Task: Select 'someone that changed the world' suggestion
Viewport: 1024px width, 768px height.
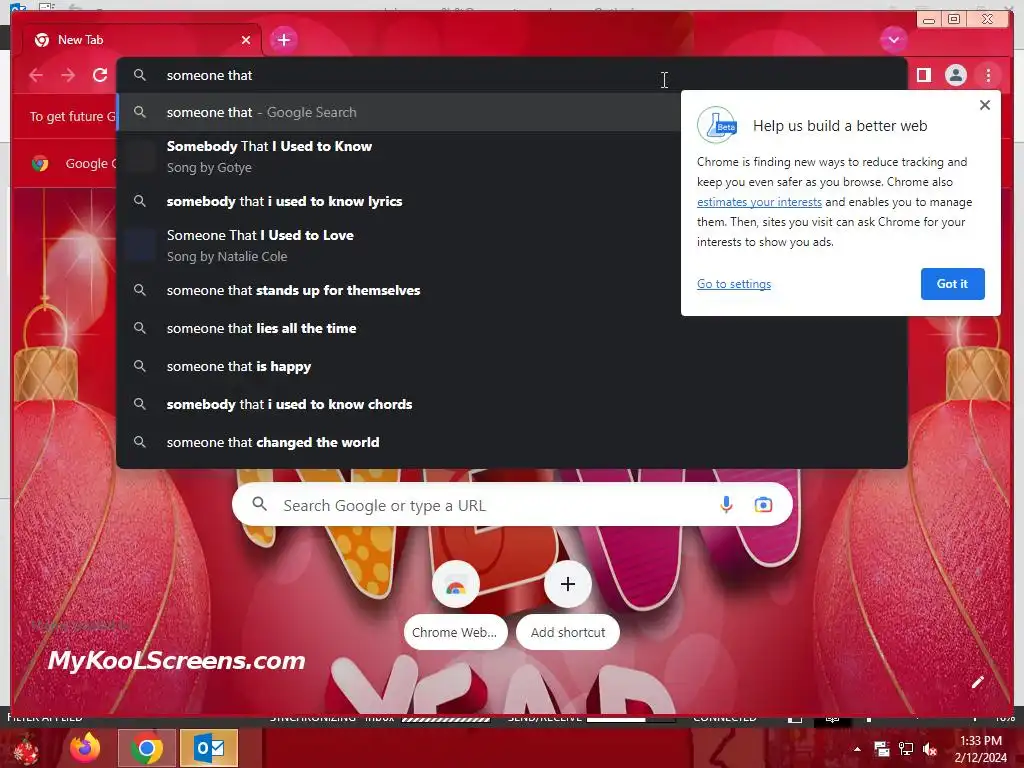Action: click(511, 442)
